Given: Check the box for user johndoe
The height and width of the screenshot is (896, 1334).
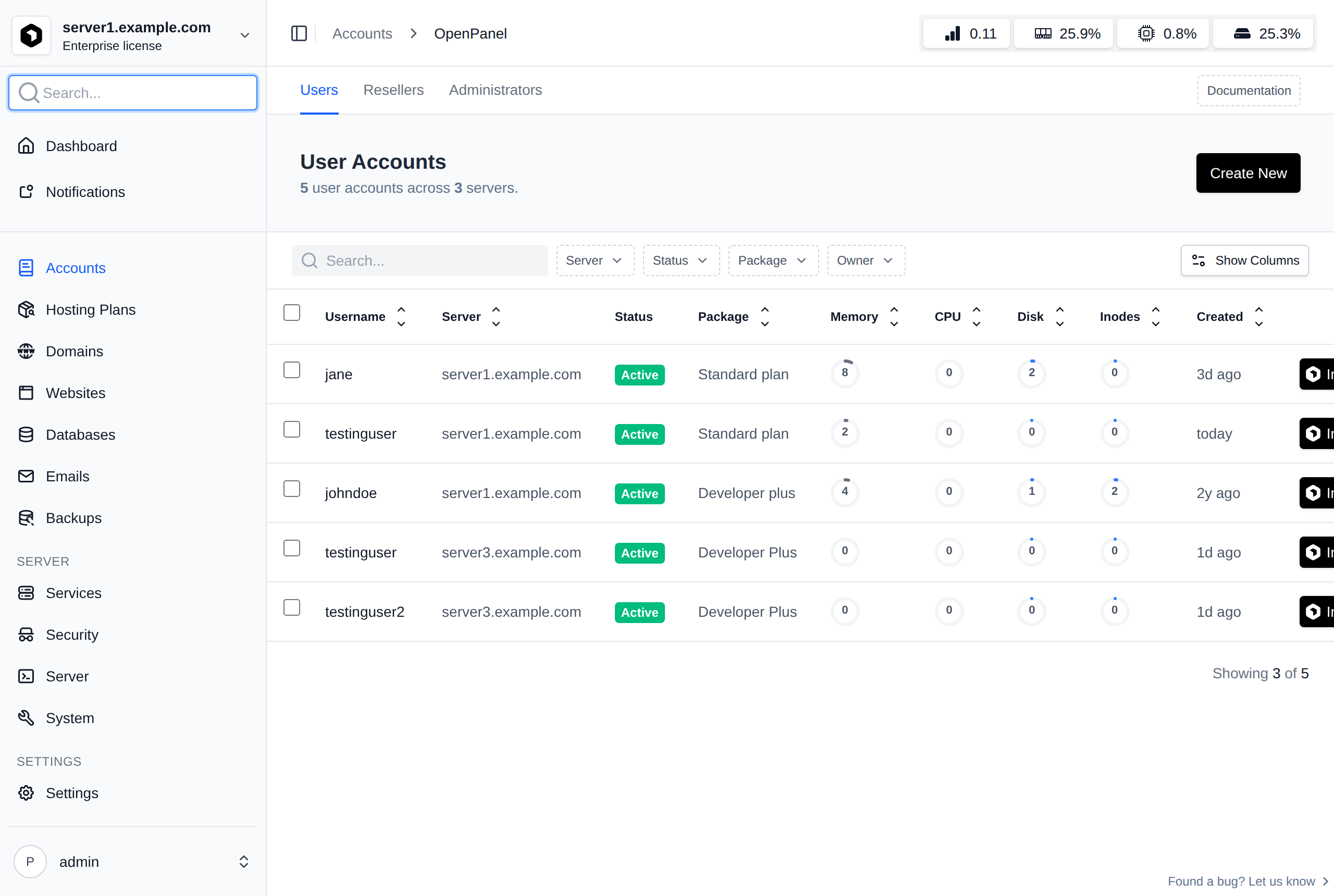Looking at the screenshot, I should point(292,489).
